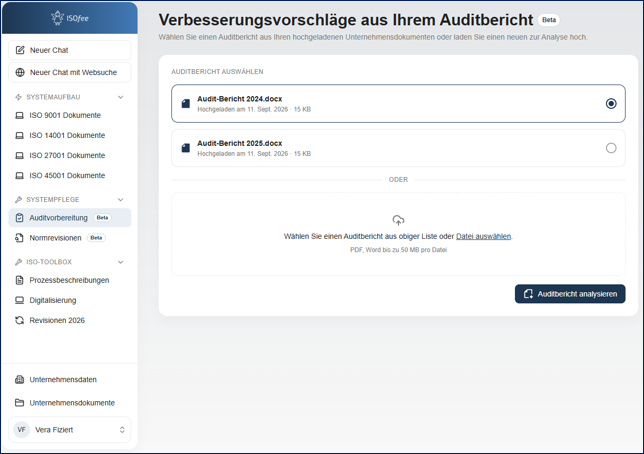Click the globe icon for Websuche chat
644x454 pixels.
point(20,72)
